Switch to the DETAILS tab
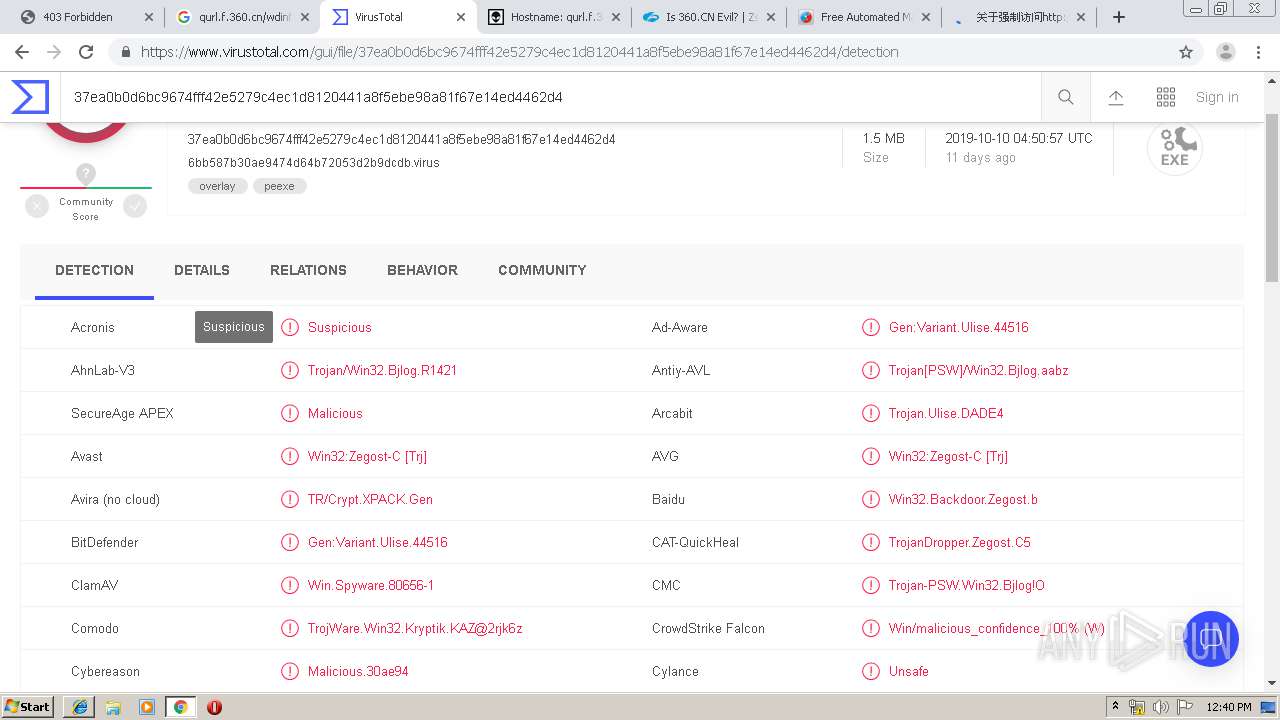The image size is (1280, 720). click(x=202, y=270)
